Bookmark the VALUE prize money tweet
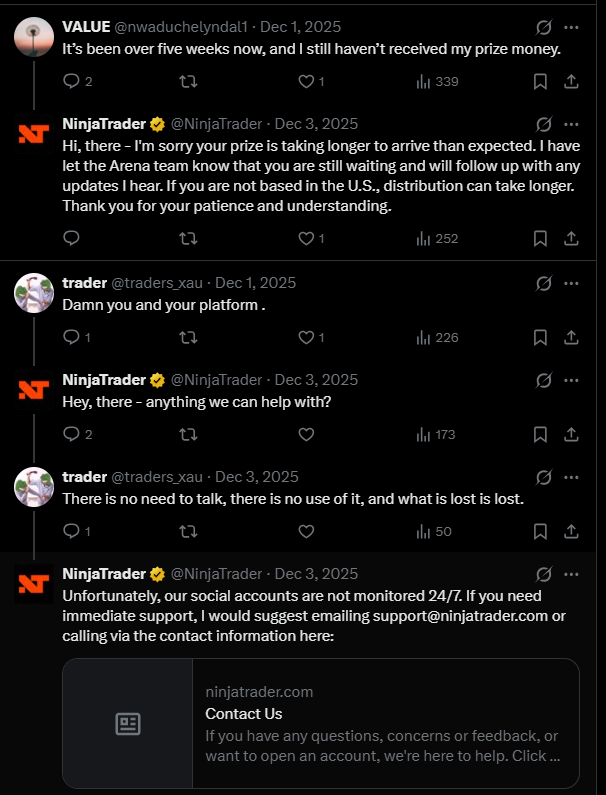606x795 pixels. coord(539,81)
